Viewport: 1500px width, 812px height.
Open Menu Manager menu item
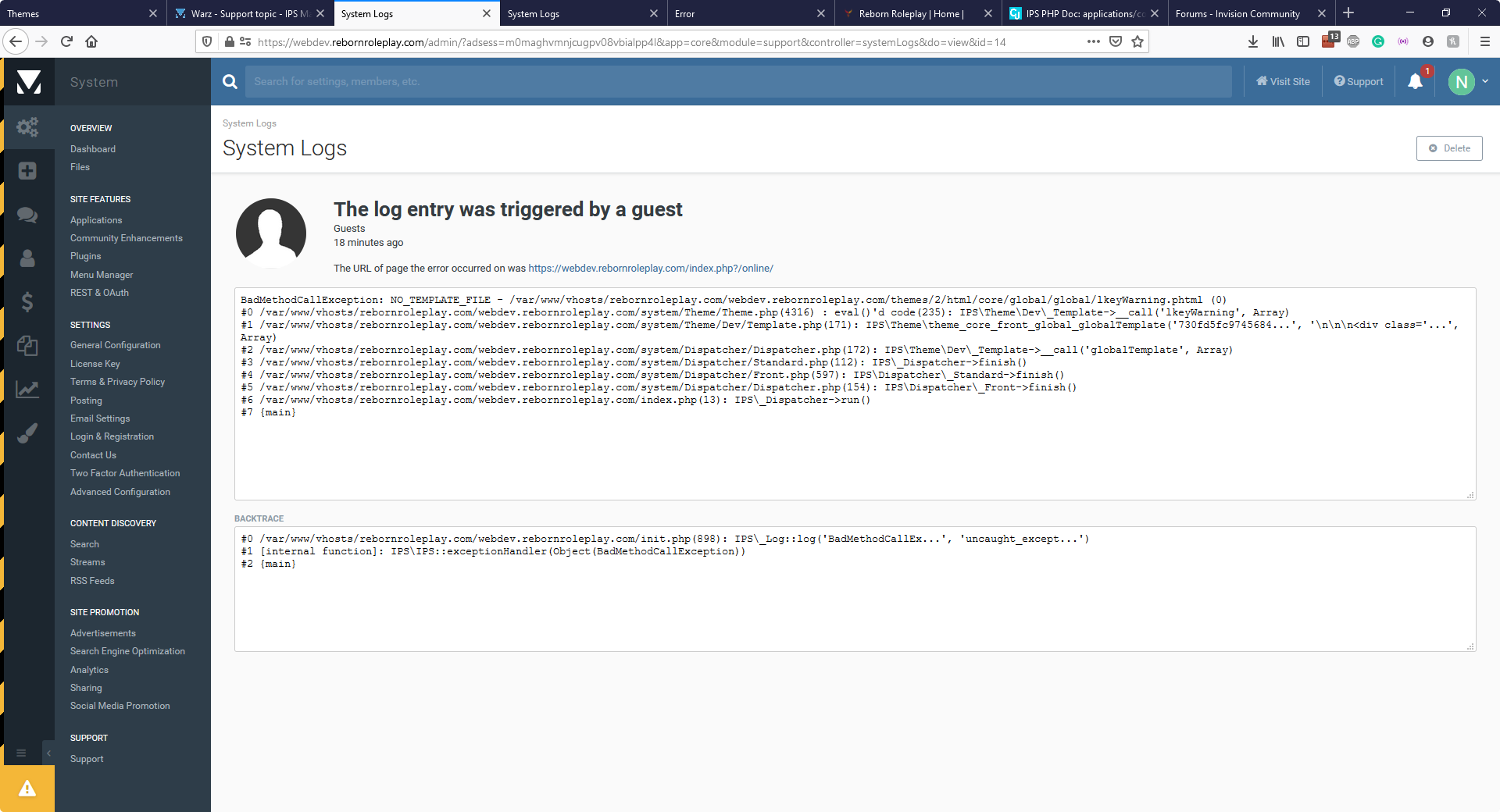coord(102,275)
